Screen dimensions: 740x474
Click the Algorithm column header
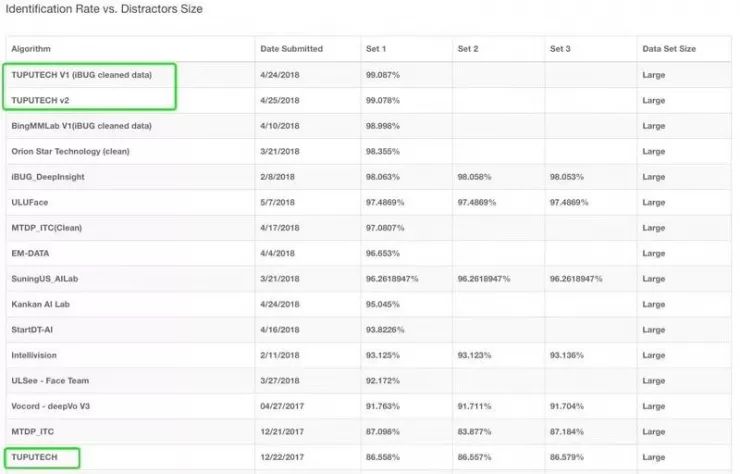pyautogui.click(x=31, y=49)
